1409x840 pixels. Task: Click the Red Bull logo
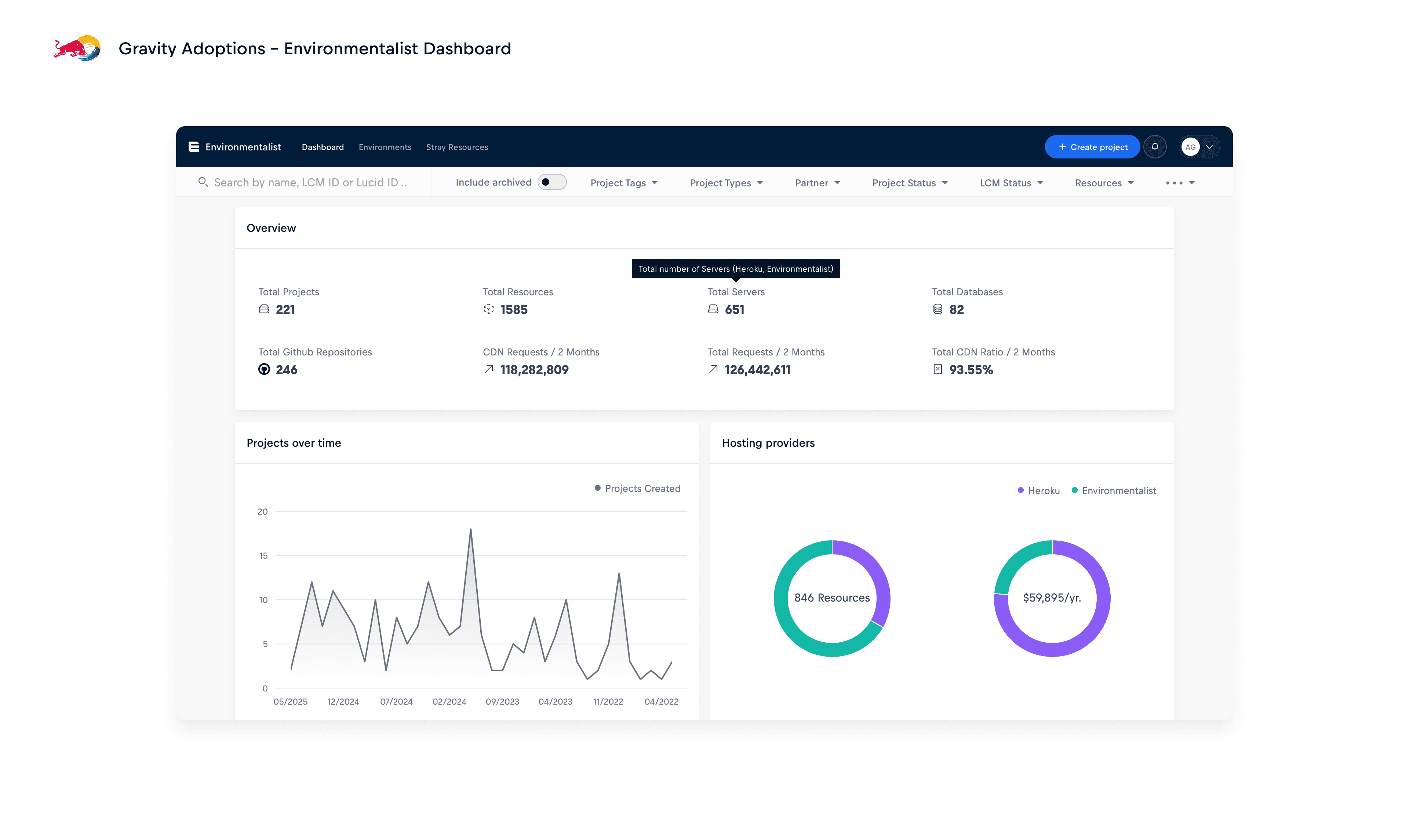pos(77,48)
